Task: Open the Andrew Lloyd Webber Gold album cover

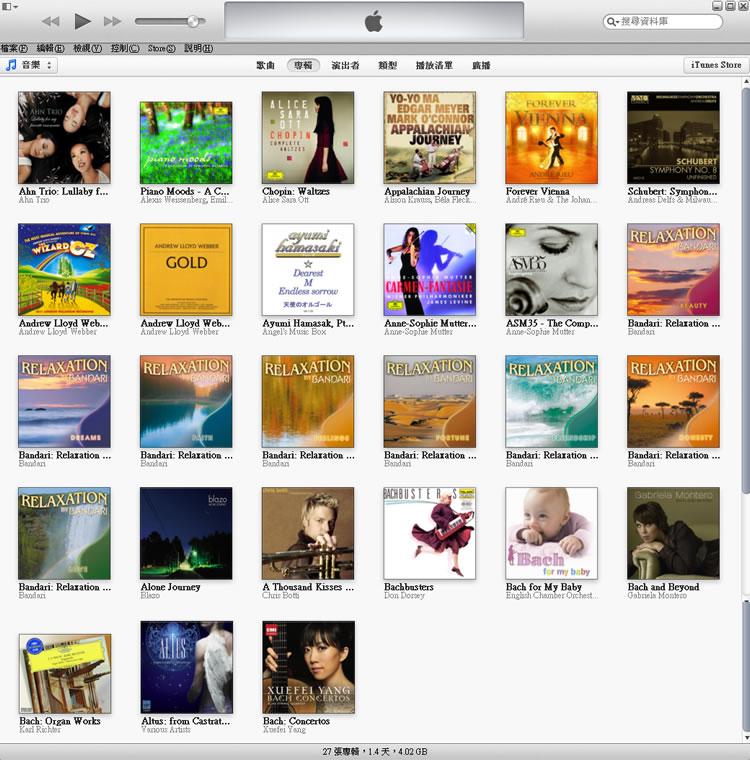Action: [x=186, y=269]
